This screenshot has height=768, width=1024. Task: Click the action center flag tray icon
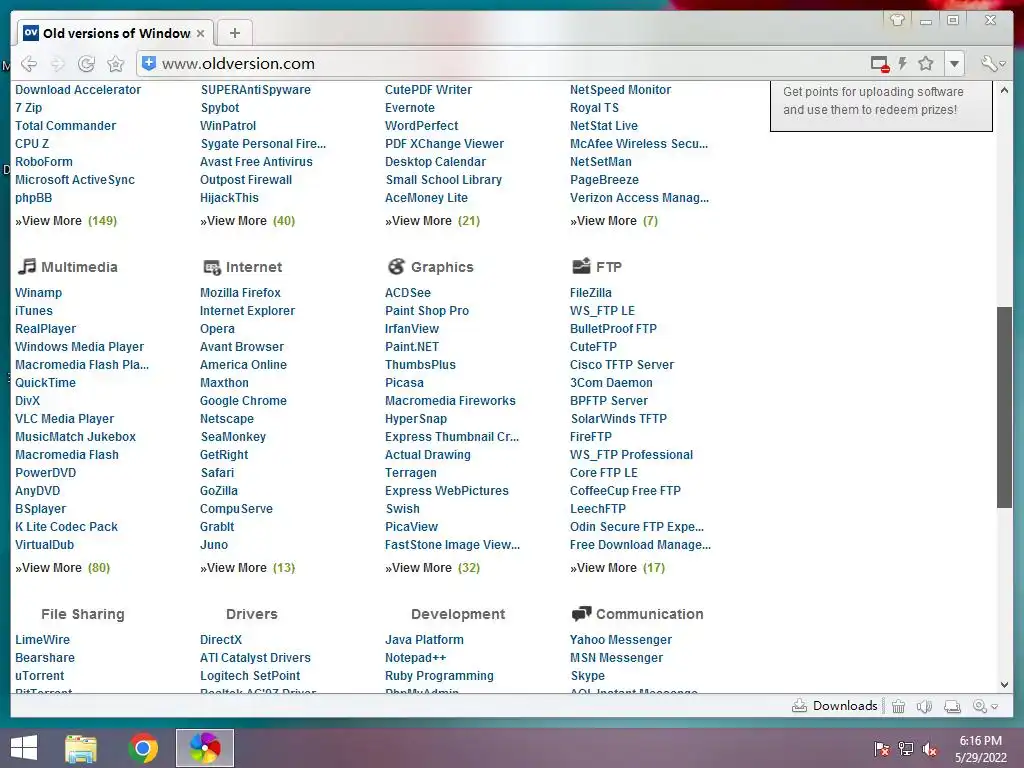point(881,749)
